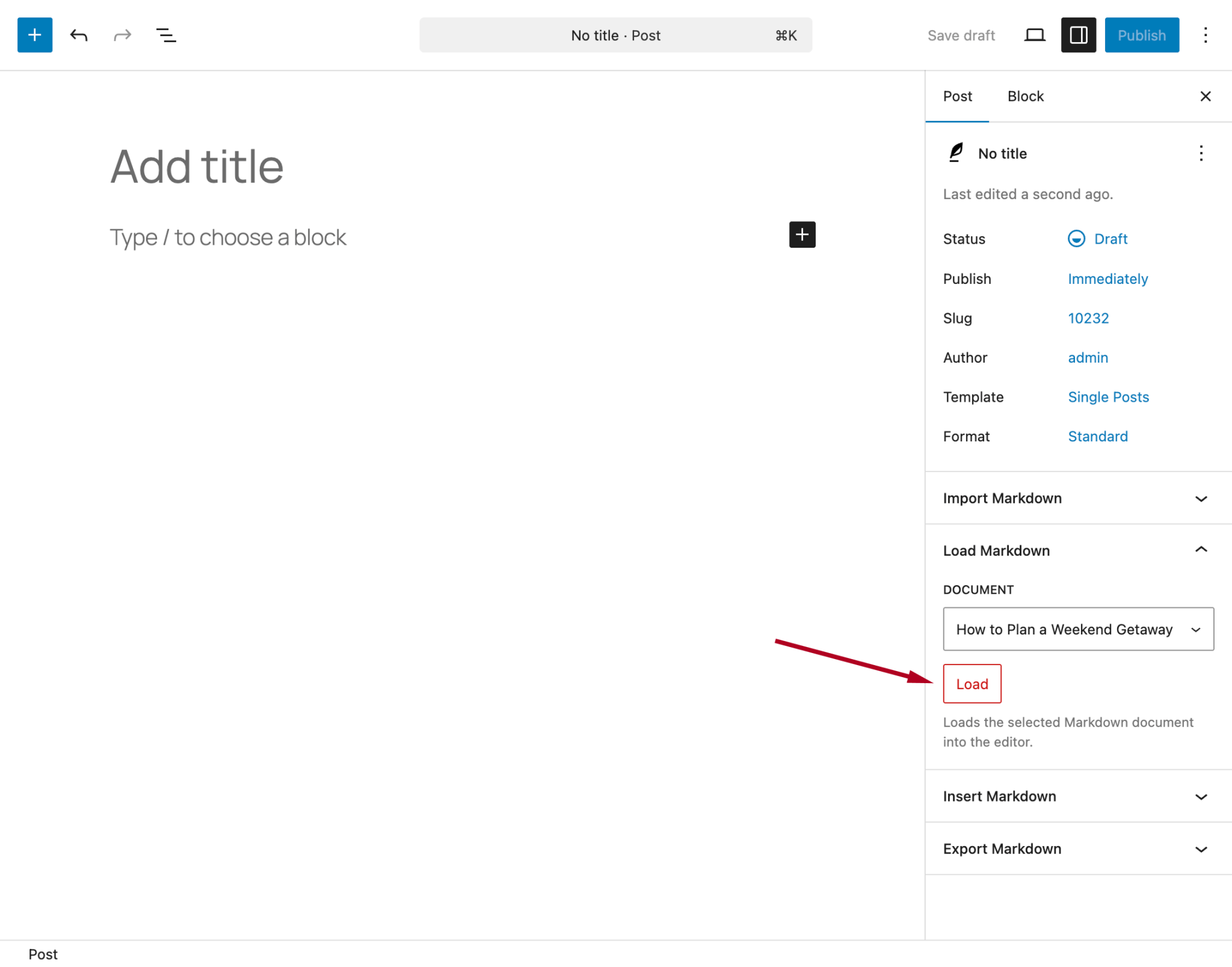This screenshot has height=967, width=1232.
Task: Open the block inserter plus button in the top toolbar
Action: pos(35,35)
